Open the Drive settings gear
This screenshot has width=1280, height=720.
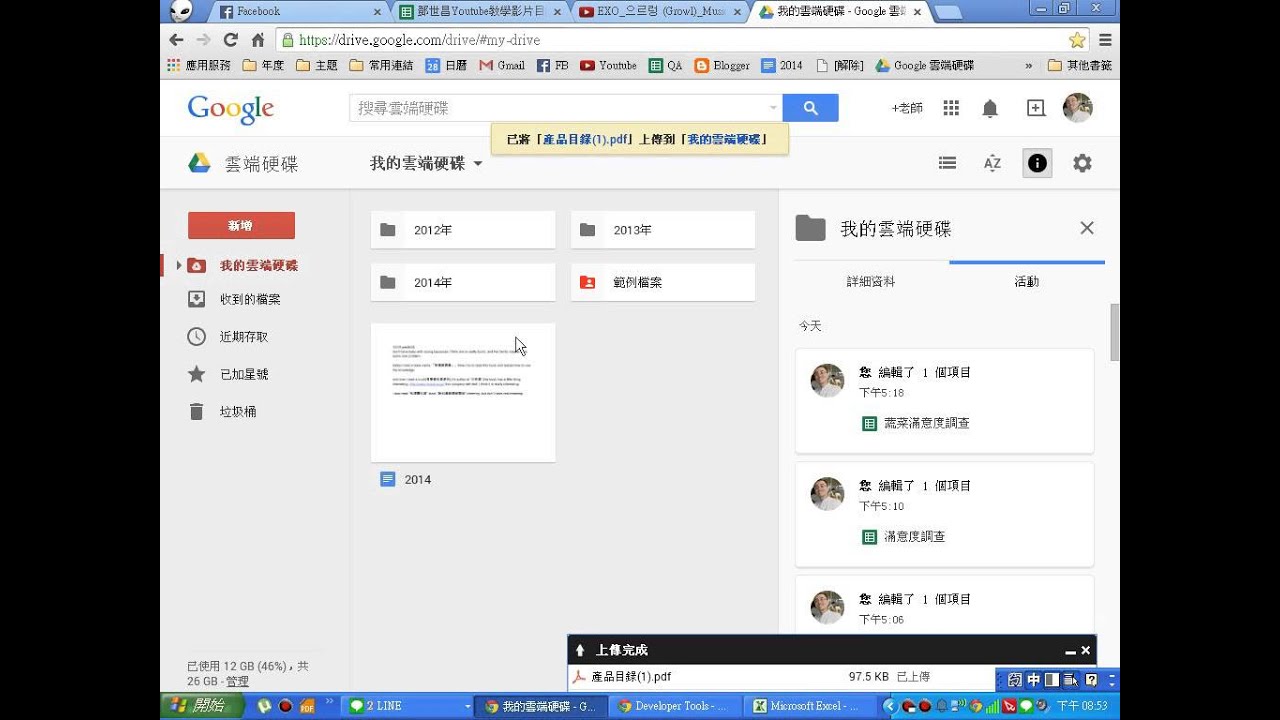point(1082,163)
